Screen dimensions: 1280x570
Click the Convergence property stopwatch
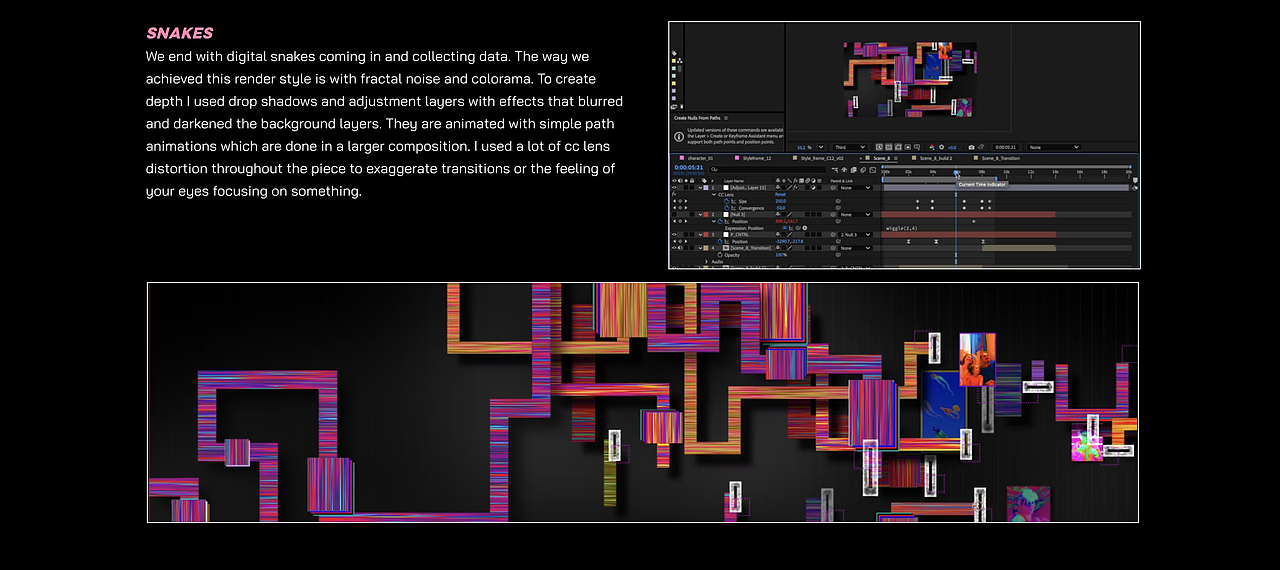point(727,208)
